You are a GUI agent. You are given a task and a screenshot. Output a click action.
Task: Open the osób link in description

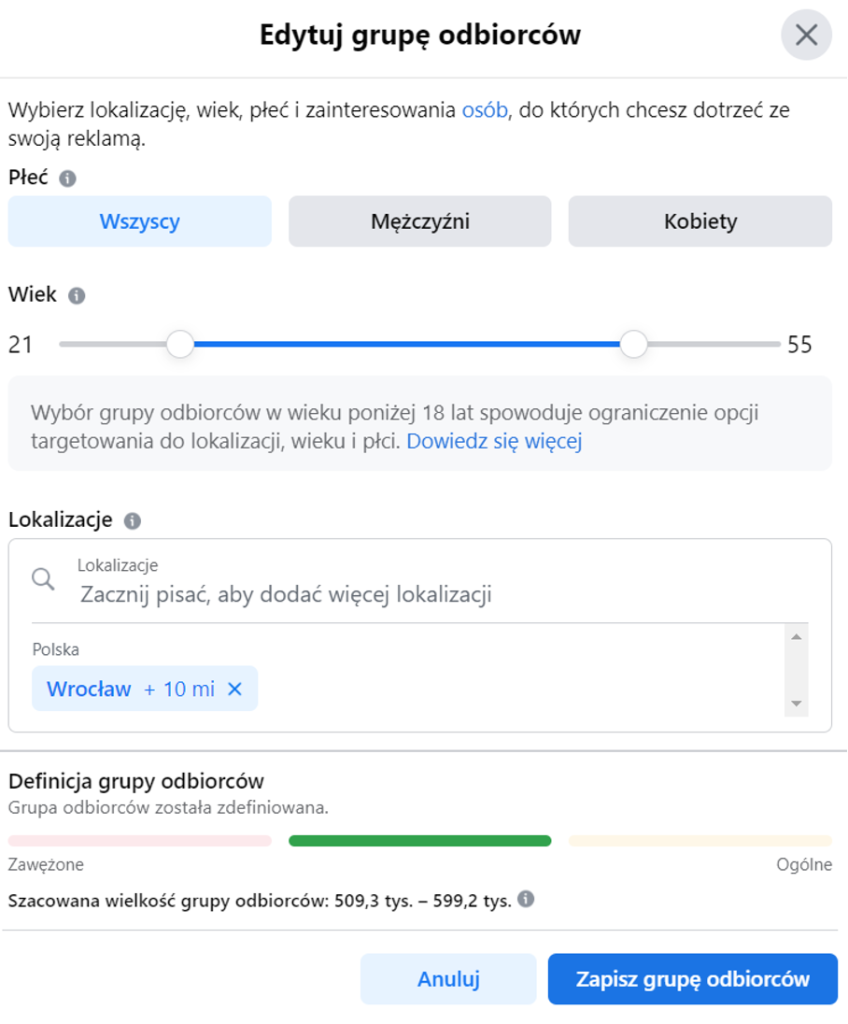(485, 110)
